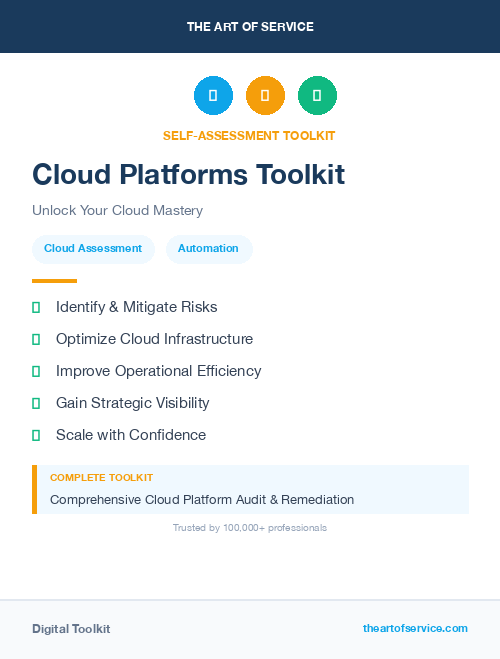Click the green circle icon
This screenshot has width=500, height=659.
tap(317, 95)
